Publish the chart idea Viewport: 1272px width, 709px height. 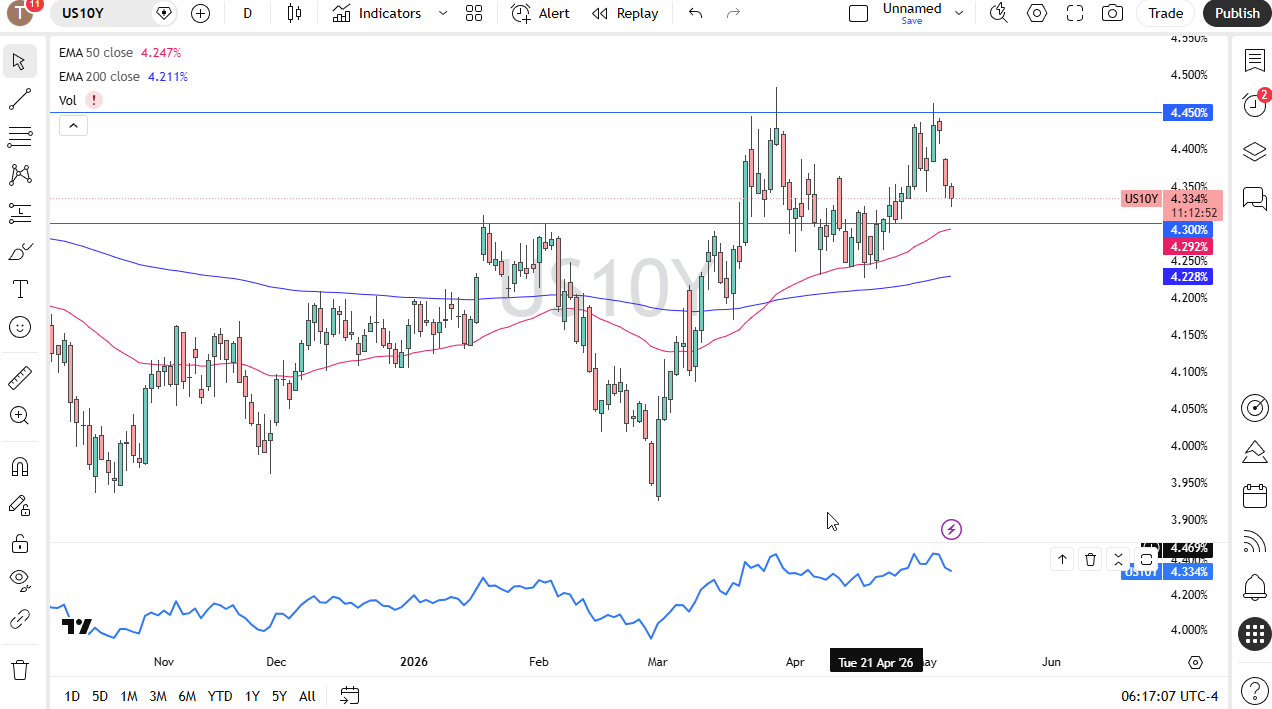tap(1237, 13)
